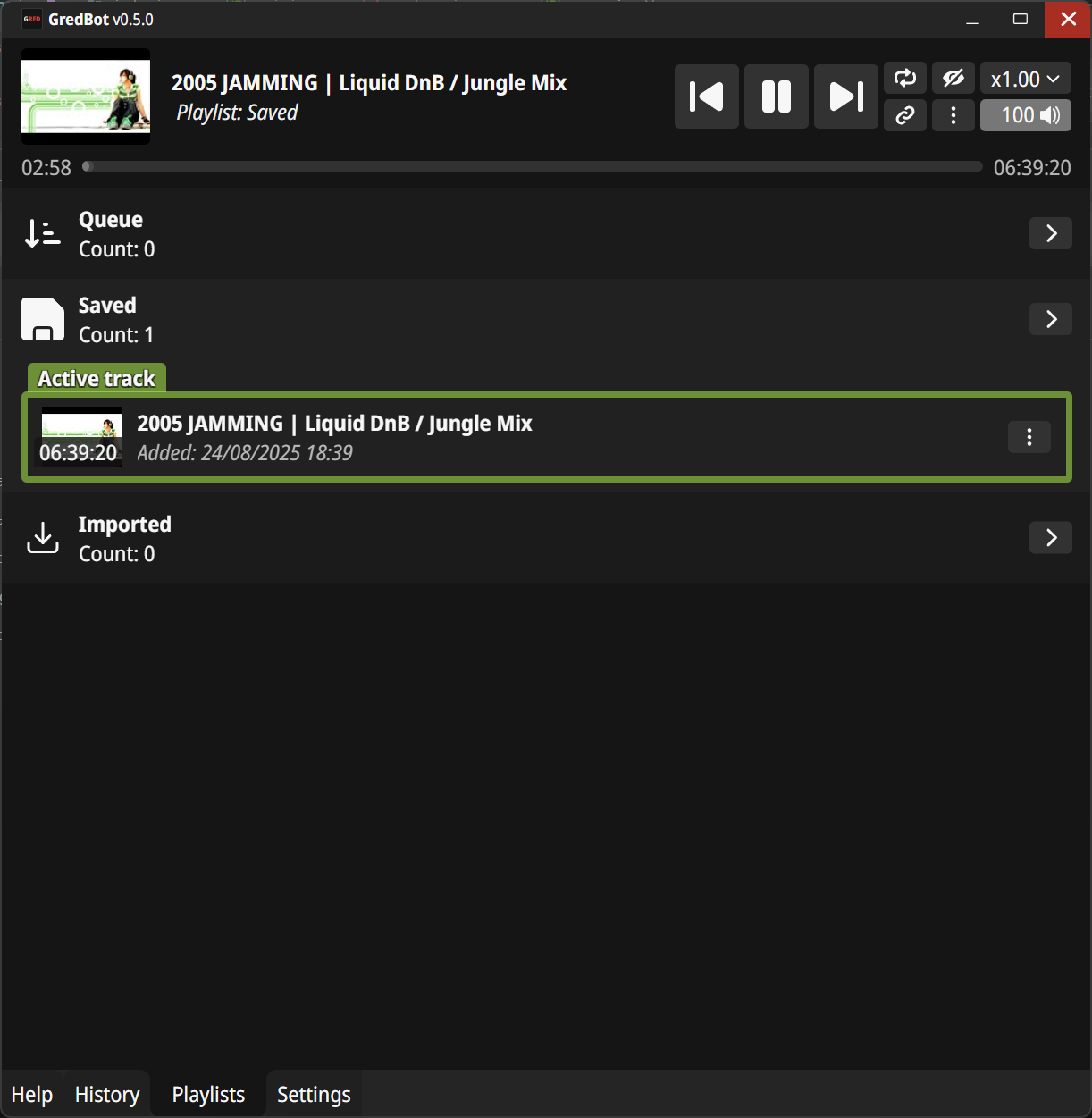The width and height of the screenshot is (1092, 1118).
Task: Expand the Imported playlist chevron
Action: pyautogui.click(x=1051, y=537)
